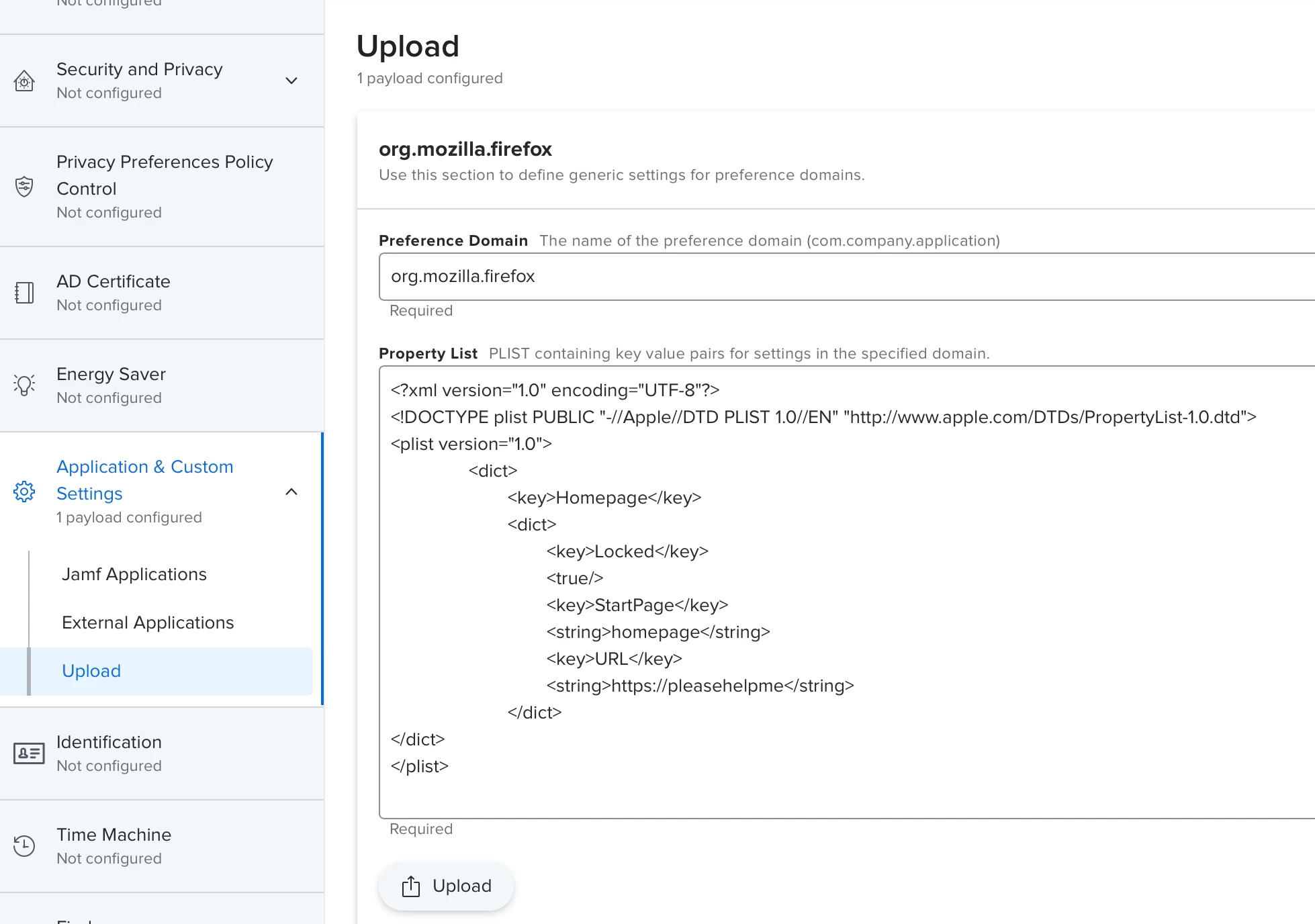The image size is (1315, 924).
Task: Click the '<plist version="1.0">' line
Action: pyautogui.click(x=471, y=444)
